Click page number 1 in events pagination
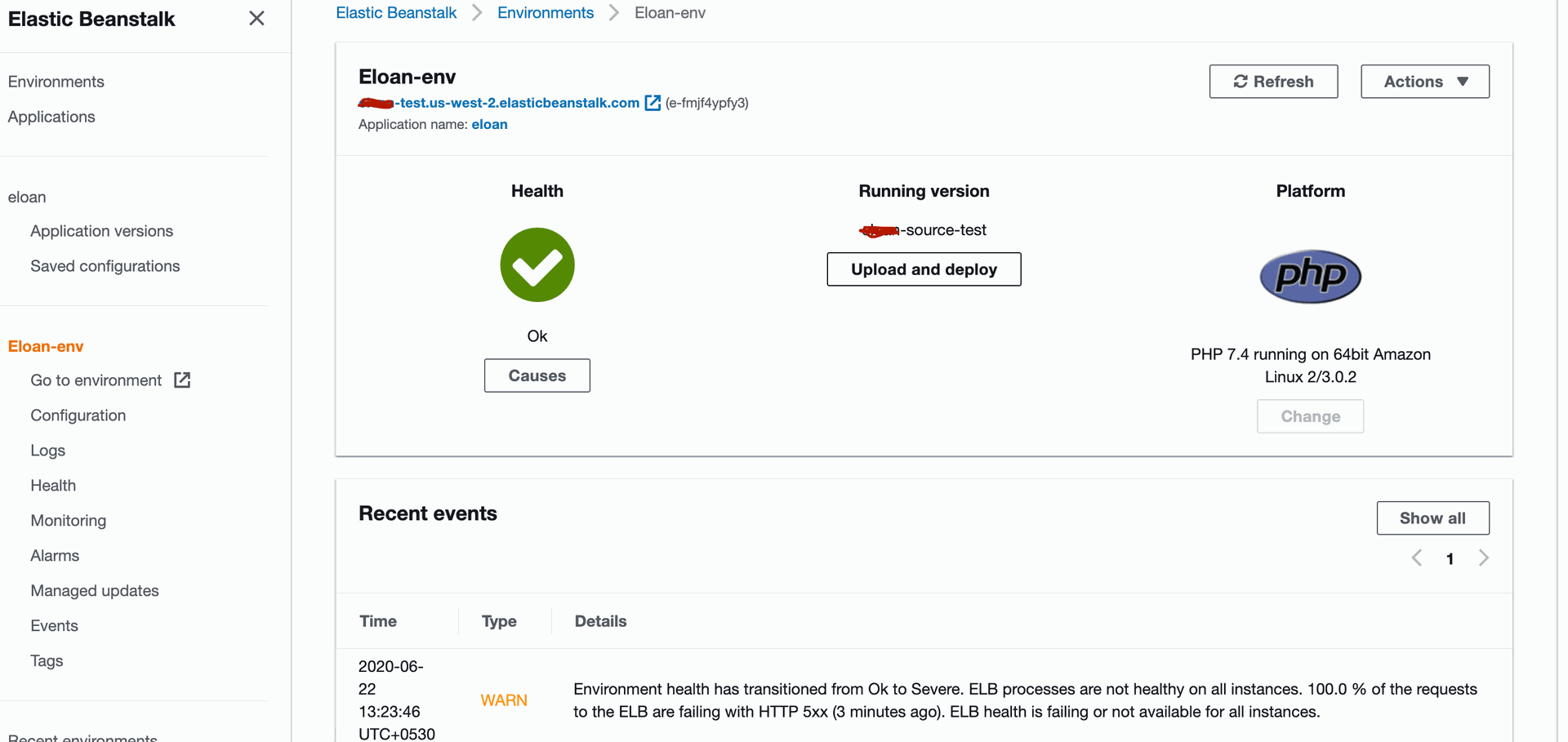Viewport: 1568px width, 742px height. pos(1450,559)
